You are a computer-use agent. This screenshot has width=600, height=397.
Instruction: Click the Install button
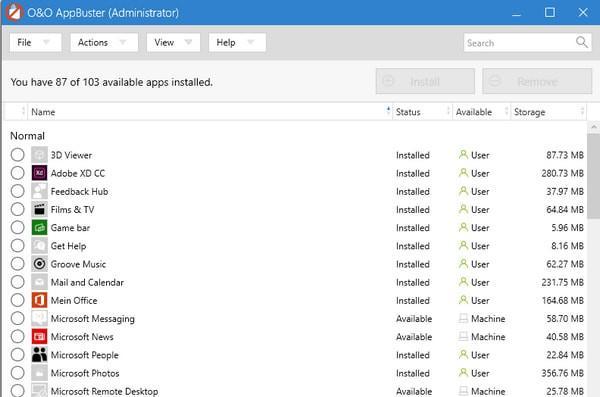(x=425, y=81)
